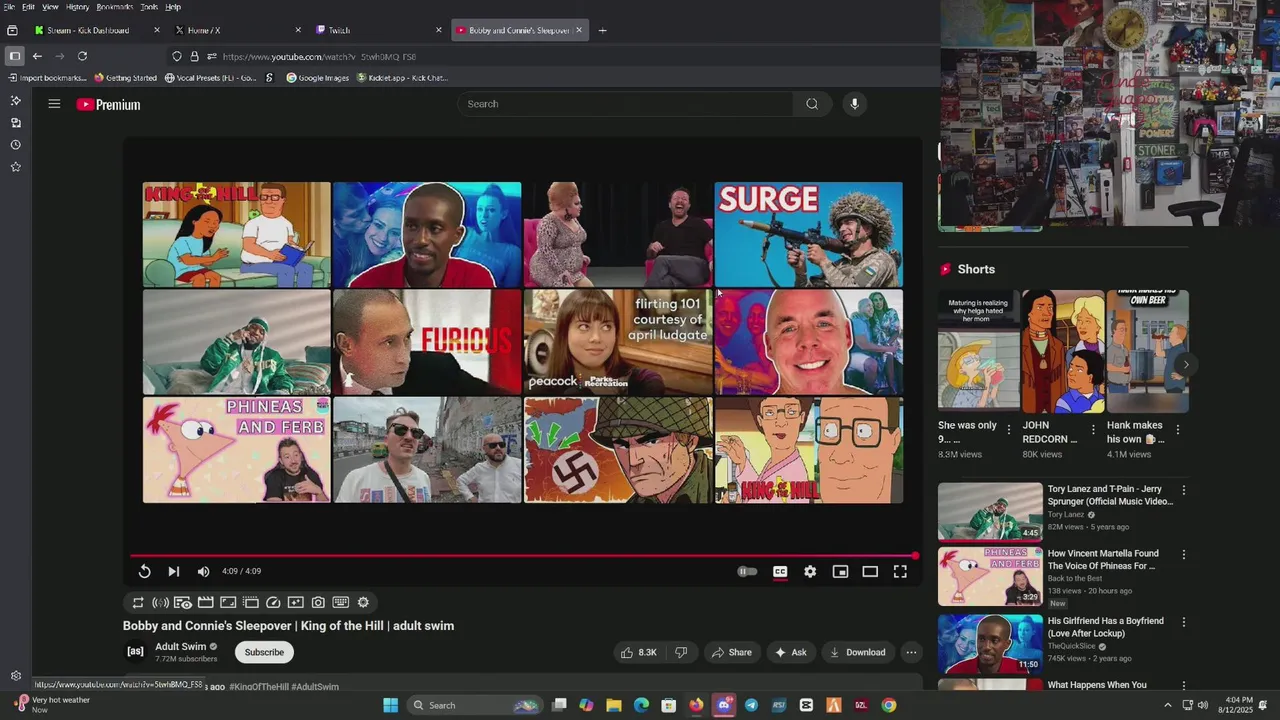
Task: Subscribe to Adult Swim
Action: click(x=264, y=652)
